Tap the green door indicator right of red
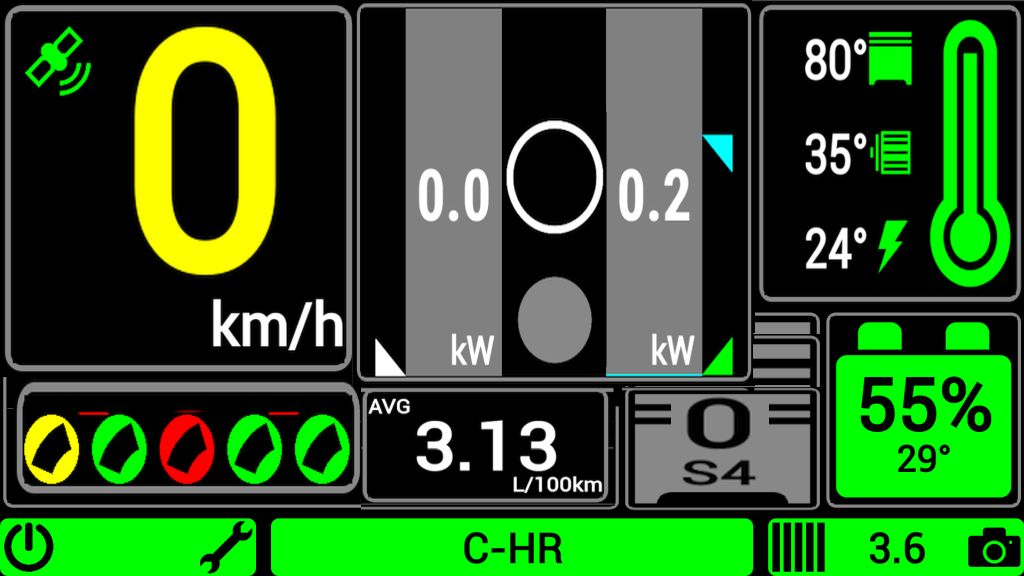The height and width of the screenshot is (576, 1024). (x=255, y=448)
